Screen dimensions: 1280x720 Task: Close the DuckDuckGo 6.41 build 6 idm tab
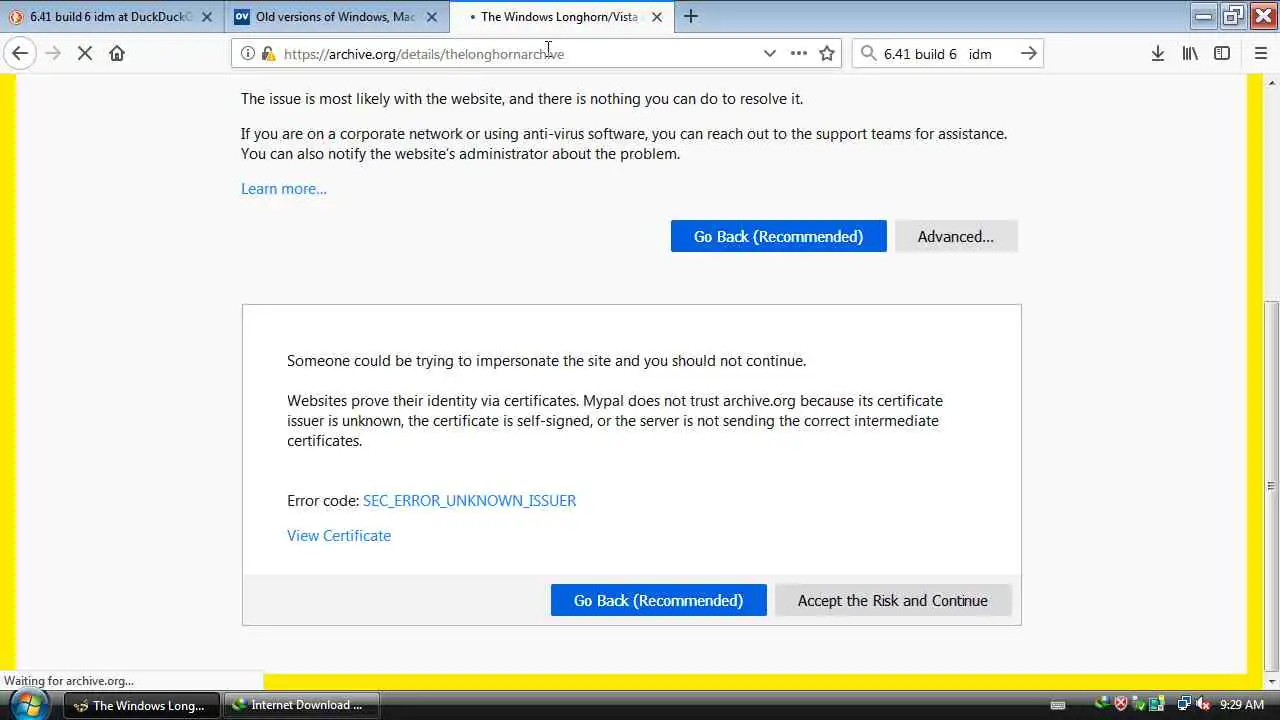point(207,16)
